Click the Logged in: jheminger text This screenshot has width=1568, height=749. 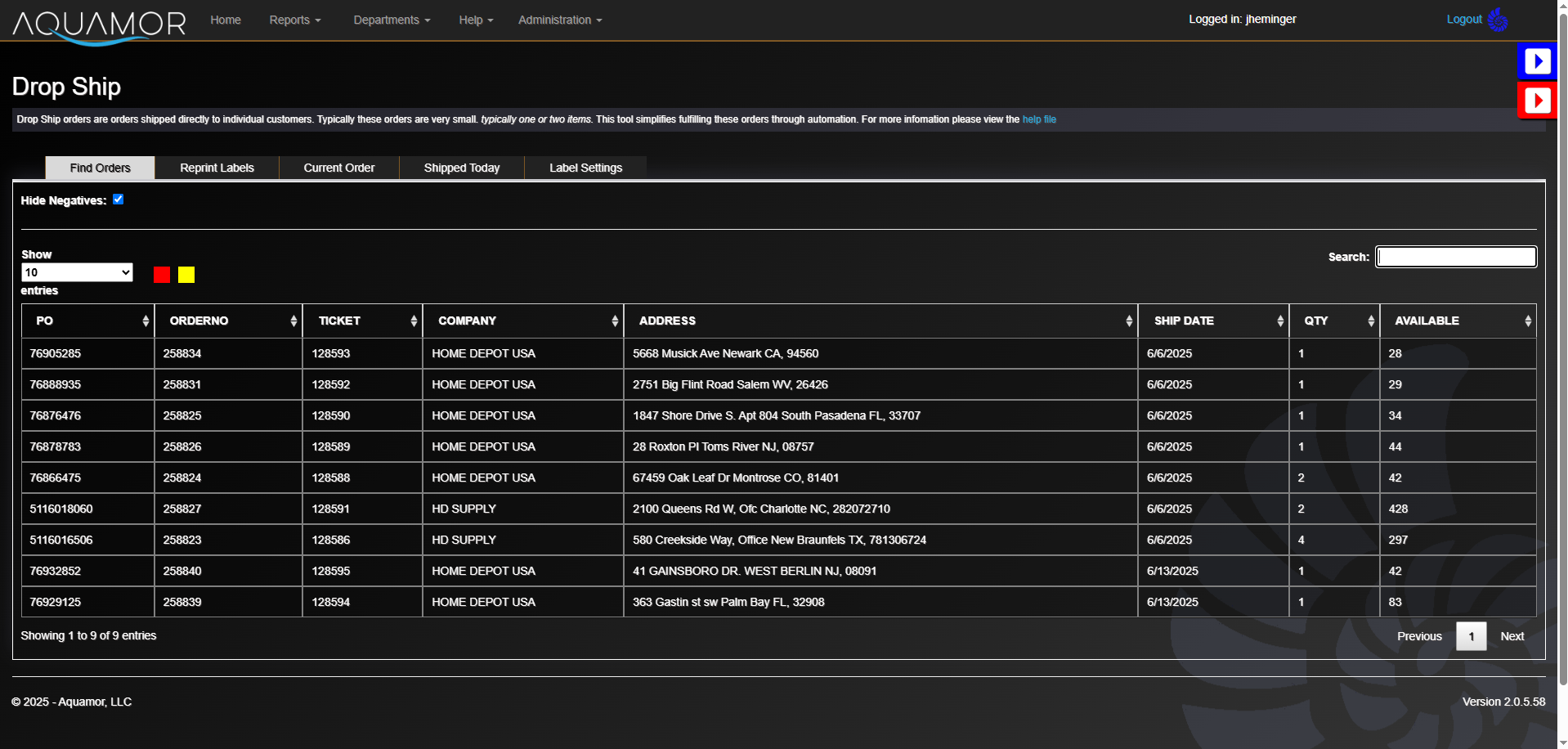click(1243, 19)
